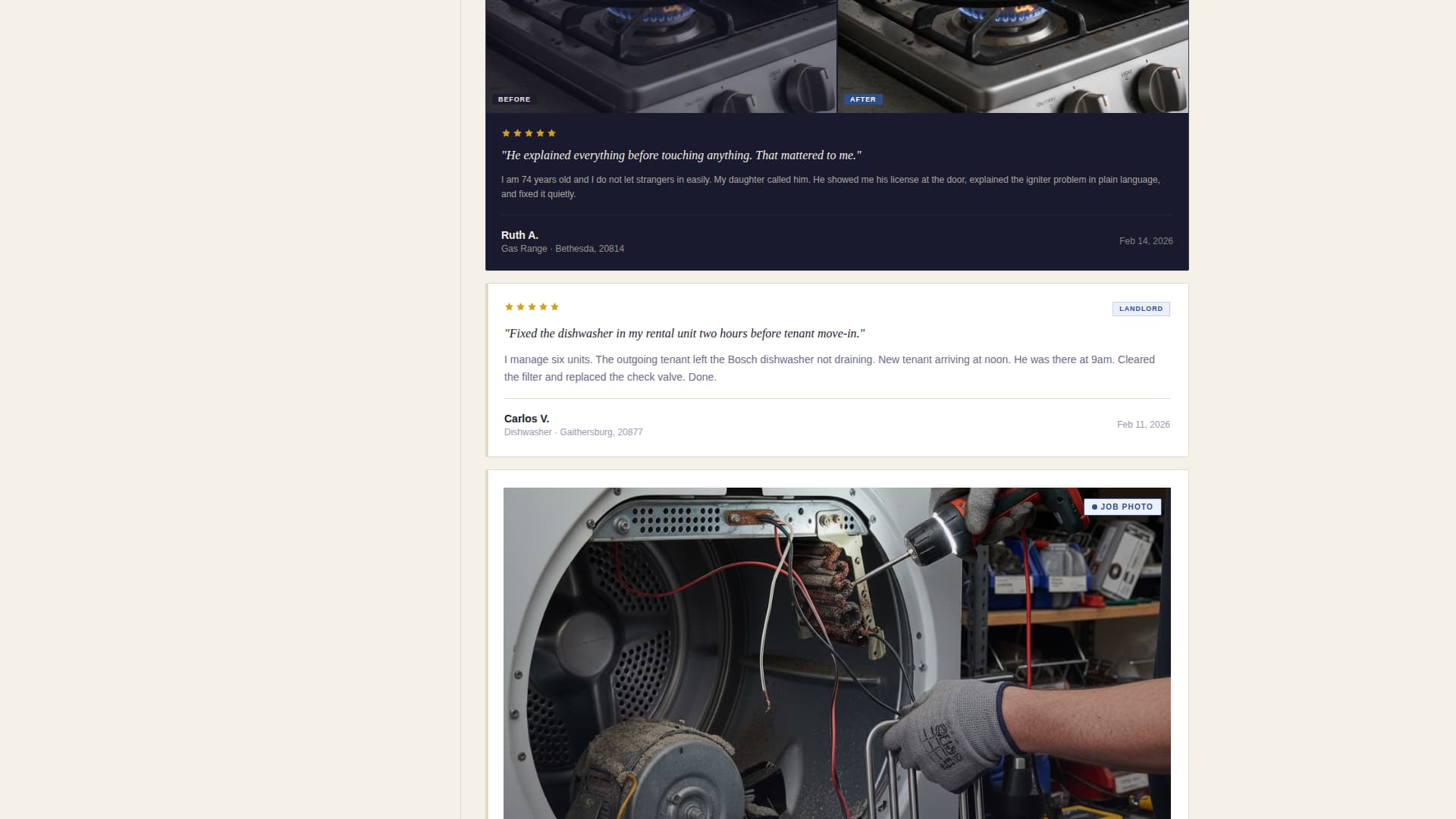Viewport: 1456px width, 819px height.
Task: Click reviewer name Carlos V.
Action: click(526, 419)
